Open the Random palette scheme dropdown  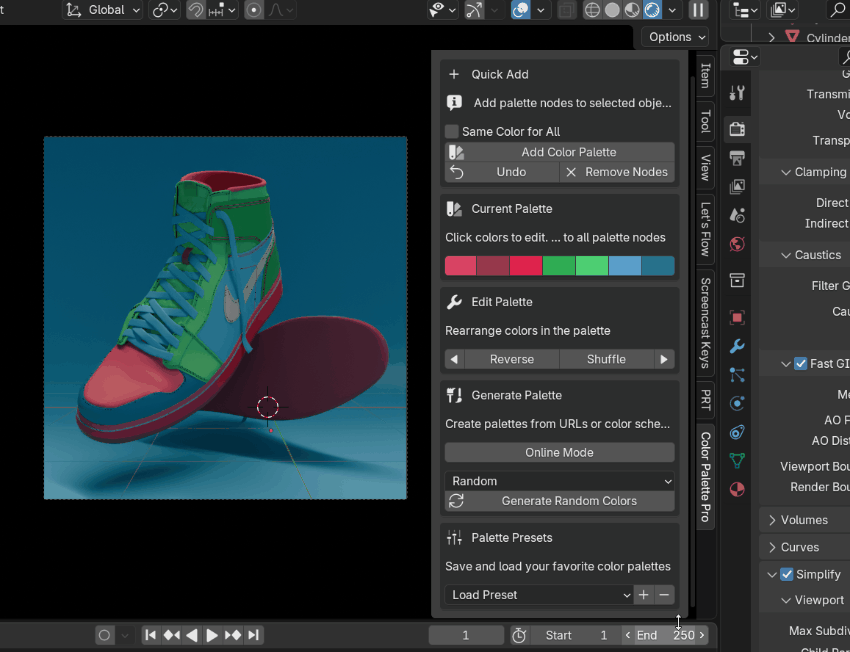click(559, 481)
